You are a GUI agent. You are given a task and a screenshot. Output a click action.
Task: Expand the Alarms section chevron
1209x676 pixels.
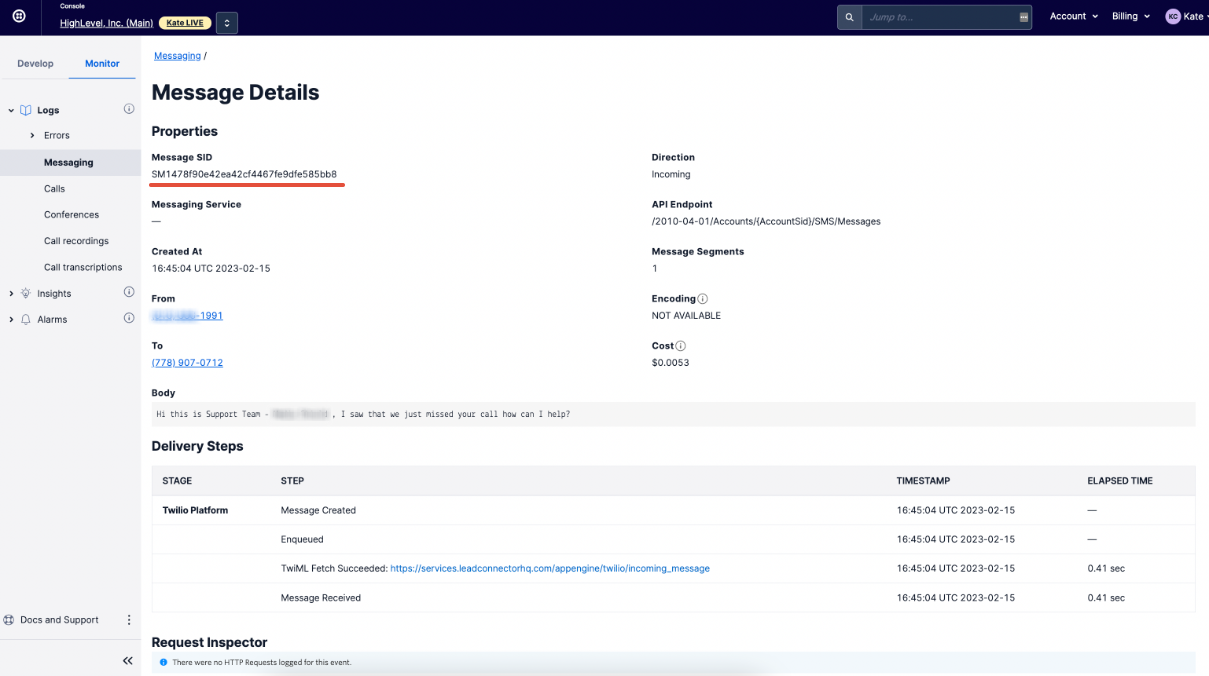[11, 319]
